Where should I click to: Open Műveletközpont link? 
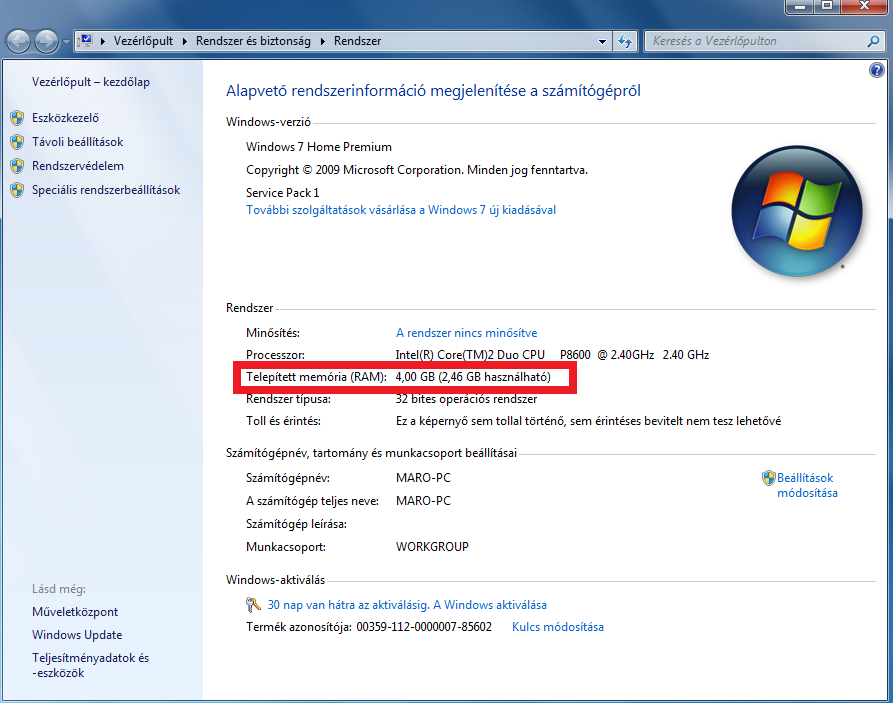[x=75, y=612]
